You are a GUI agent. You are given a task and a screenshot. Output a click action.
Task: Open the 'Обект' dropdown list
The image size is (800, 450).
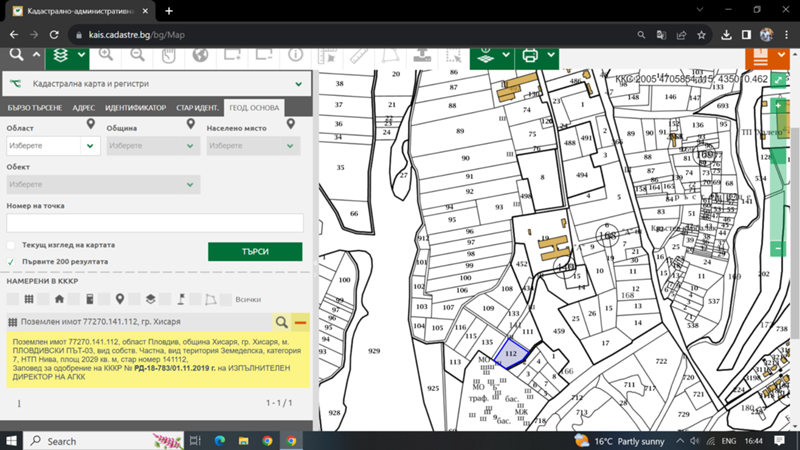[x=103, y=185]
